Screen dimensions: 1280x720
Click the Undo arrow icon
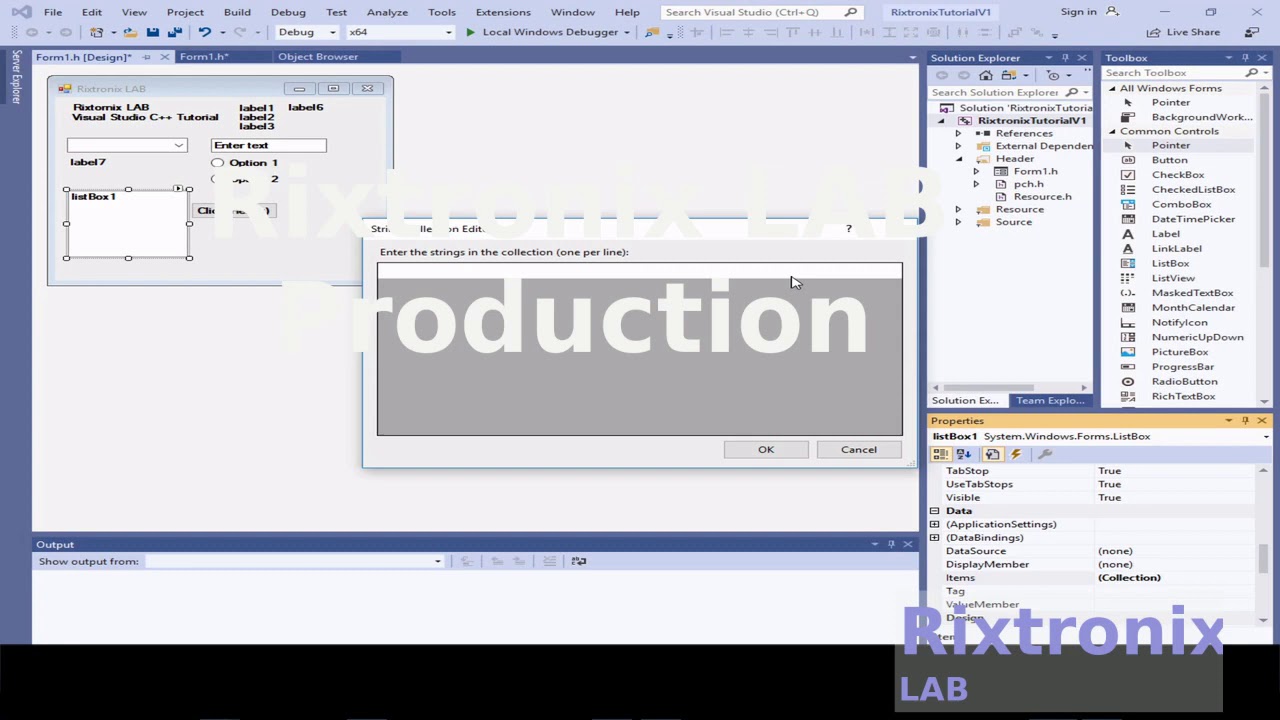coord(204,32)
